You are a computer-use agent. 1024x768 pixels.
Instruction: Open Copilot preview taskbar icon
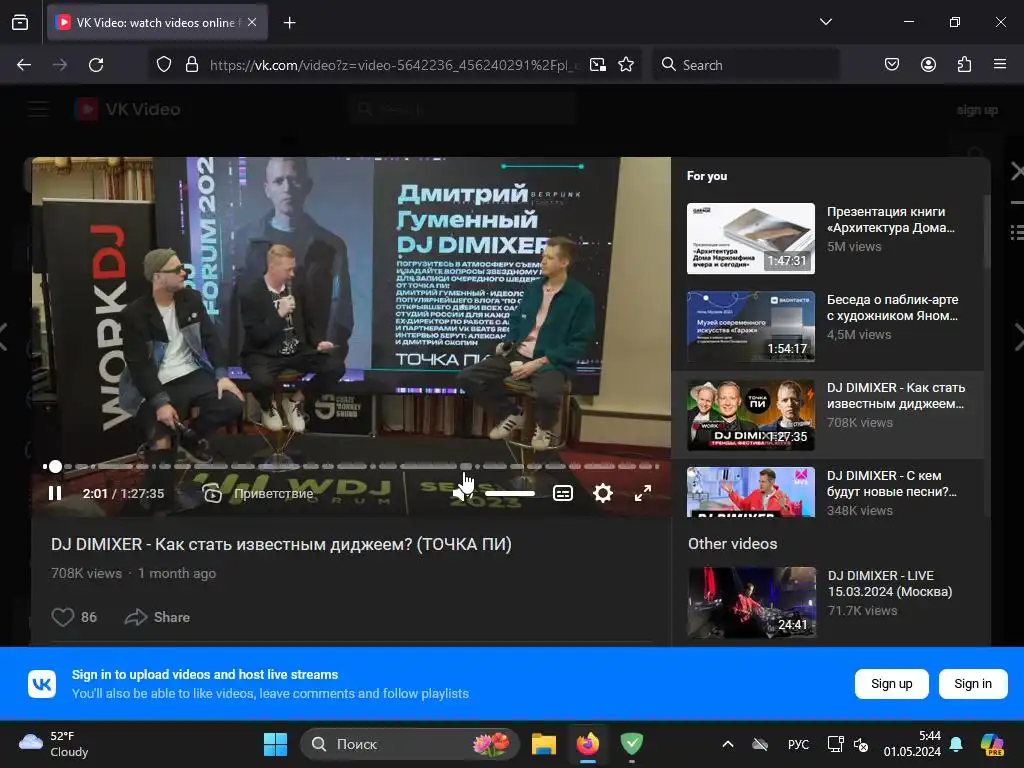992,744
